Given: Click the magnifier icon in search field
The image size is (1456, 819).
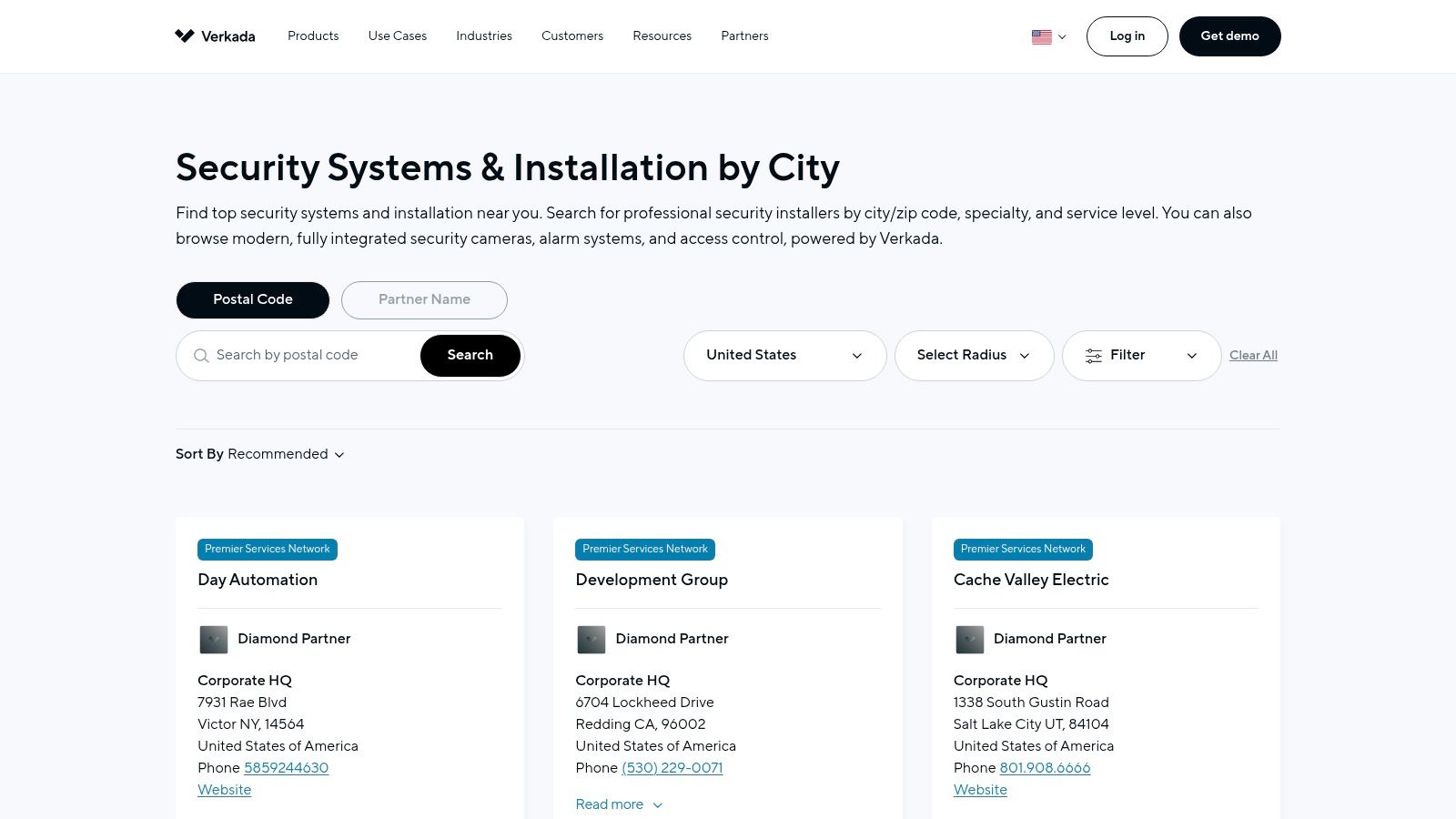Looking at the screenshot, I should (201, 356).
